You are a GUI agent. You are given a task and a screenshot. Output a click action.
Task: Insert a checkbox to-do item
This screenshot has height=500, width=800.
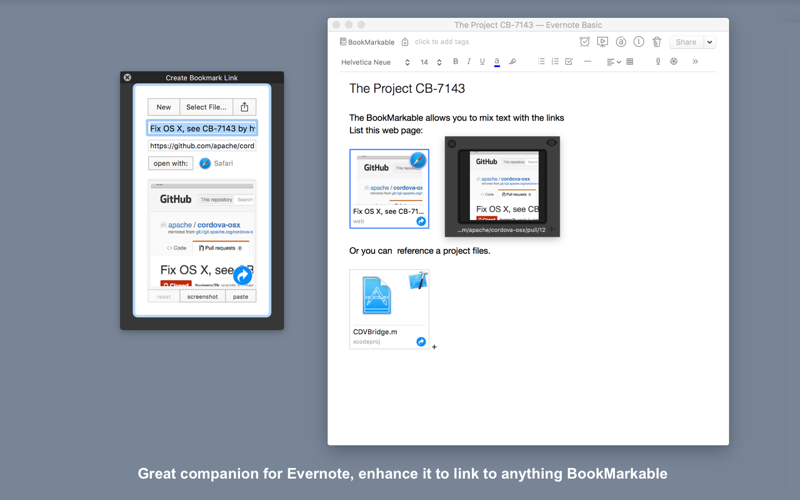point(569,62)
